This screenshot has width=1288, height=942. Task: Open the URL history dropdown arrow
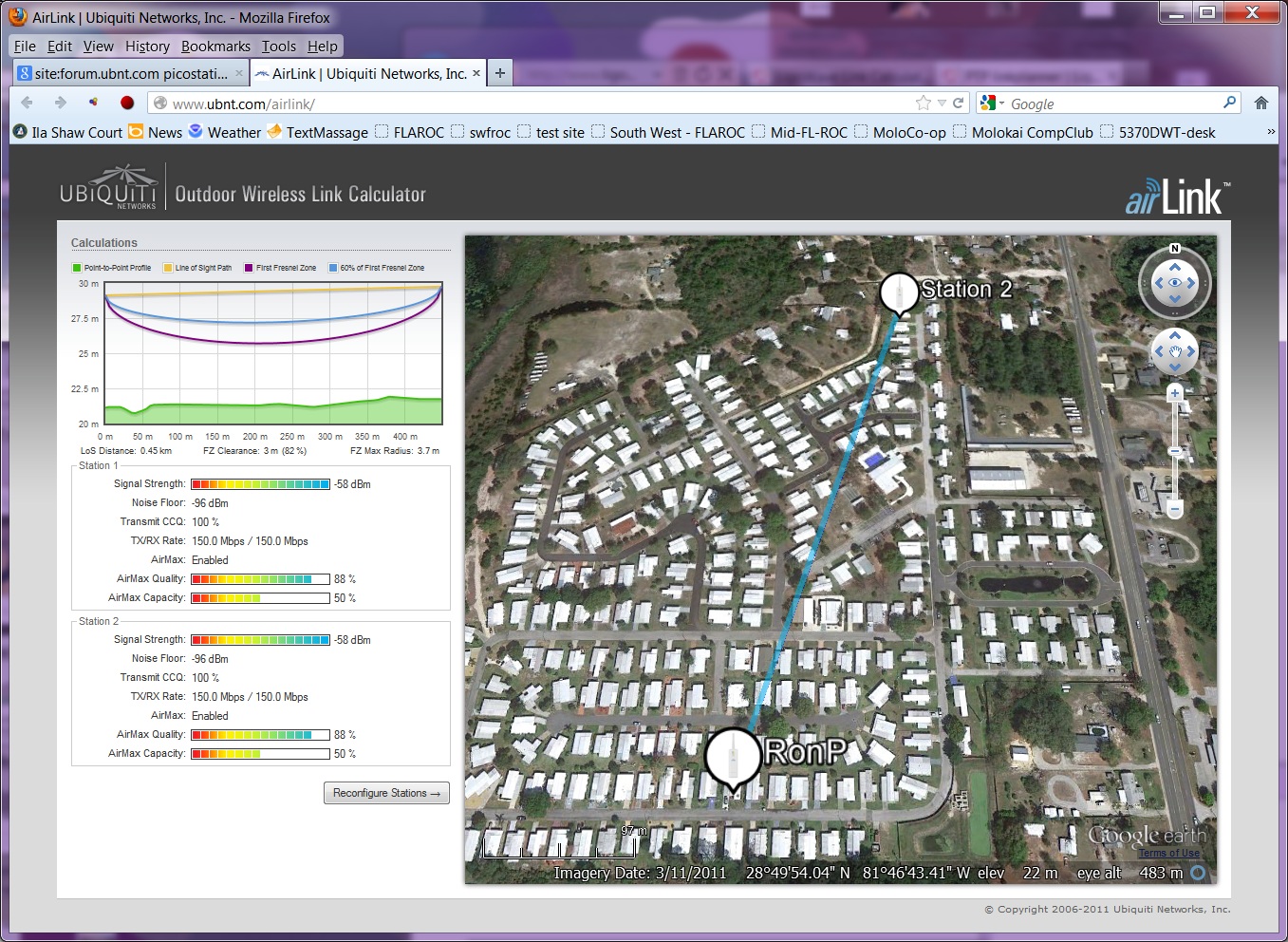pos(942,103)
